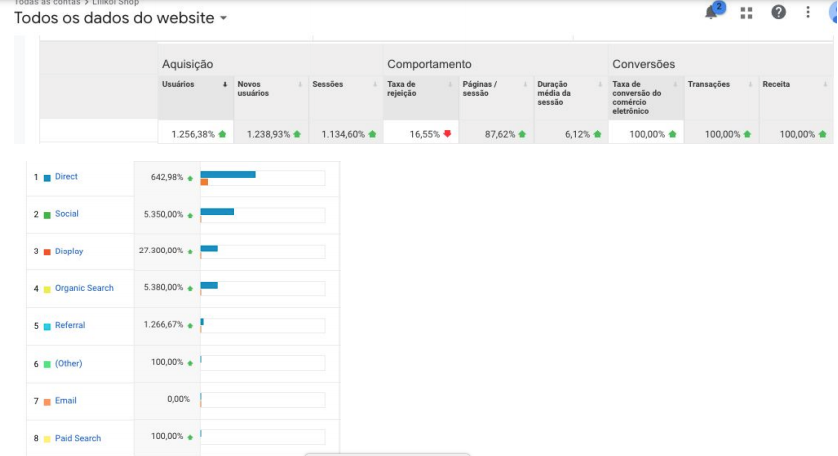
Task: Click the red down arrow beside 16,55%
Action: point(447,134)
